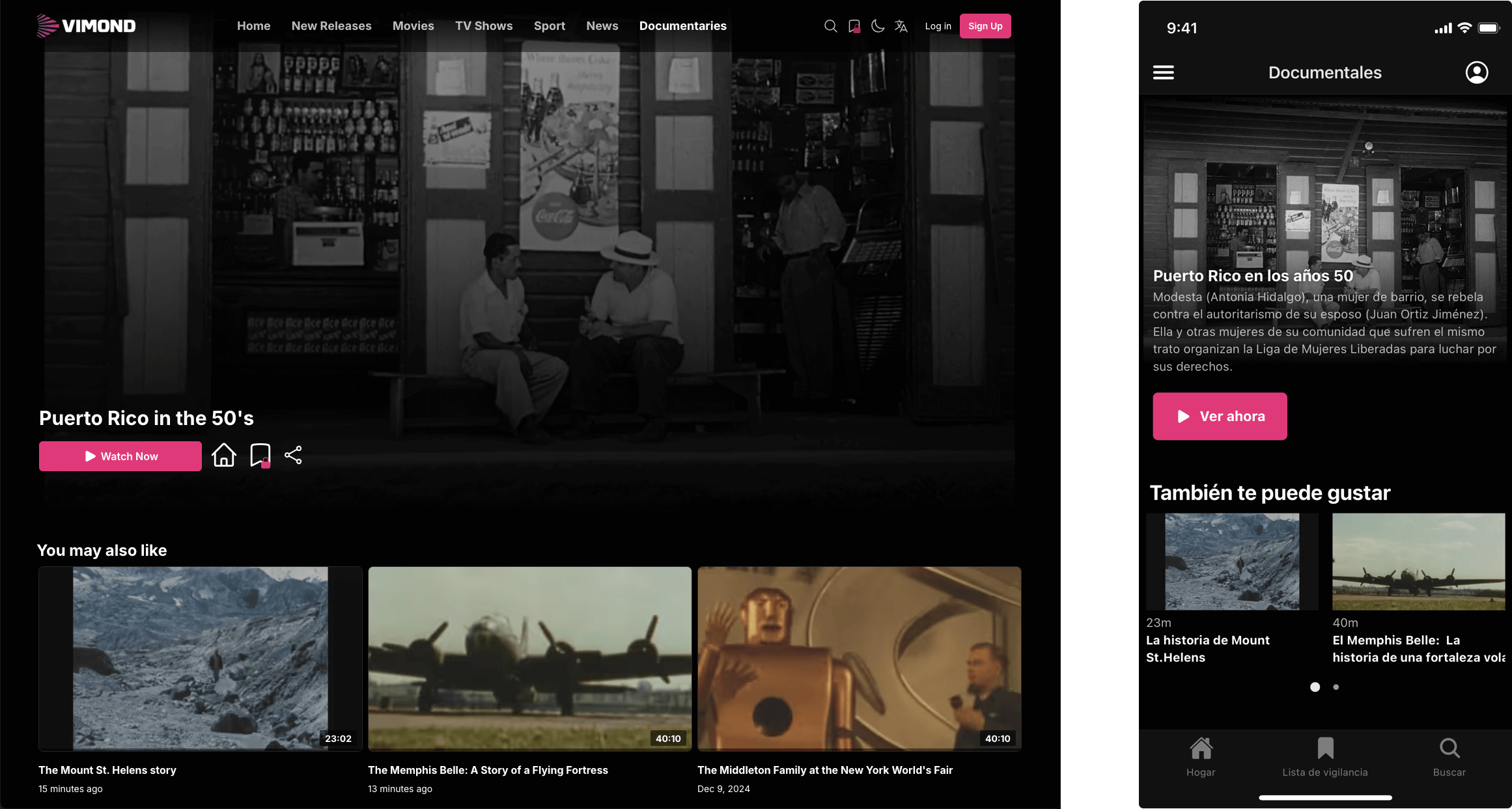Open the mobile profile avatar icon
The height and width of the screenshot is (809, 1512).
click(x=1476, y=72)
